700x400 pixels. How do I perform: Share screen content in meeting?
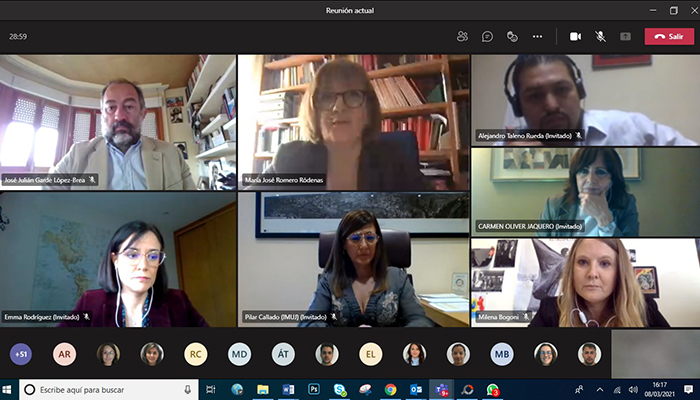coord(625,36)
